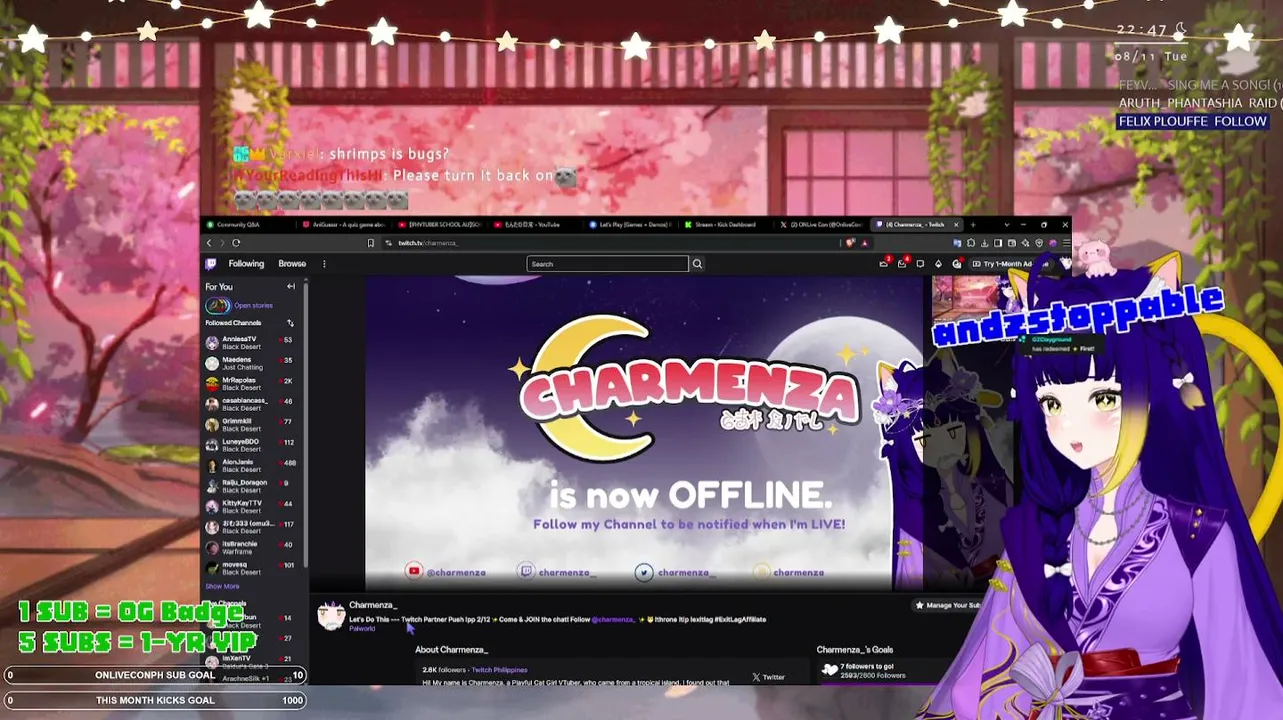Open Grimmkill channel in sidebar
The width and height of the screenshot is (1283, 720).
pos(252,424)
